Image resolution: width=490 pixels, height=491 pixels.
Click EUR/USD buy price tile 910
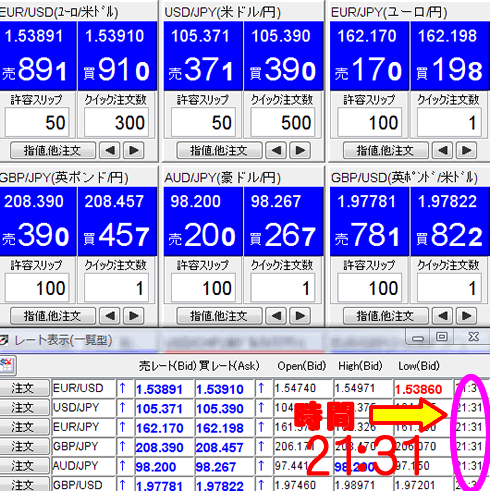[x=117, y=56]
